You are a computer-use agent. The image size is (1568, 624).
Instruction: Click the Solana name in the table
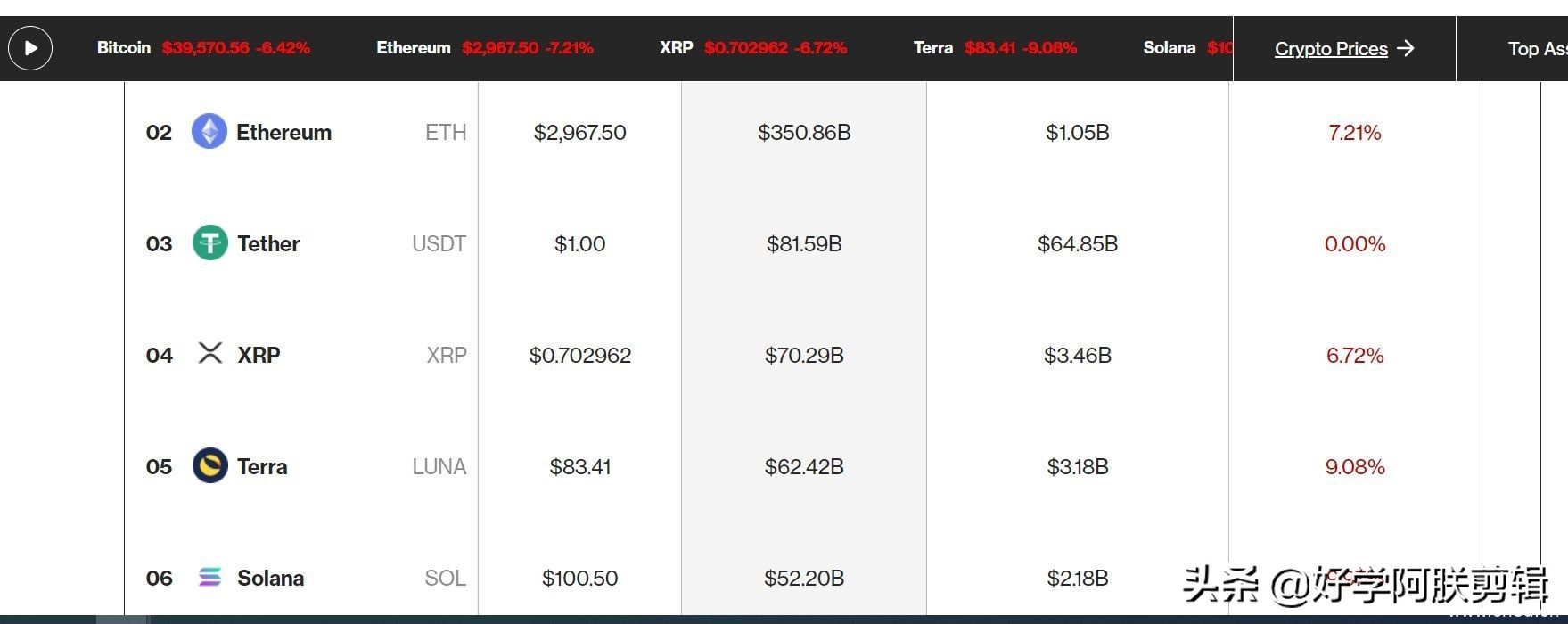[x=270, y=579]
